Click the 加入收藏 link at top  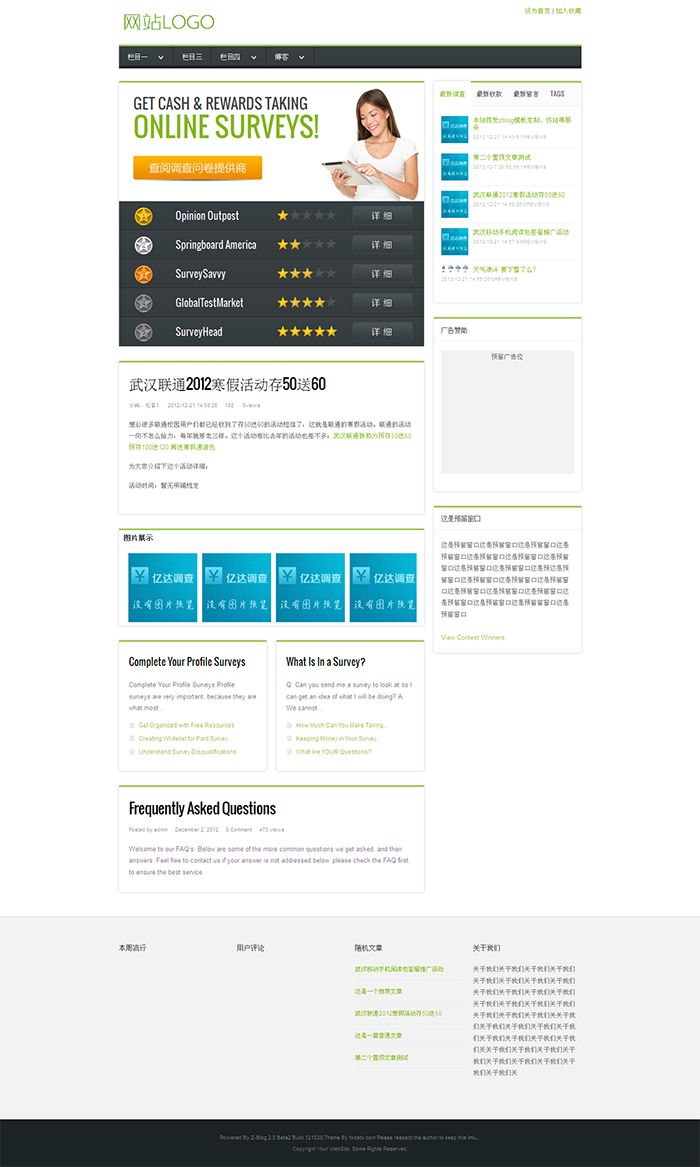(568, 11)
